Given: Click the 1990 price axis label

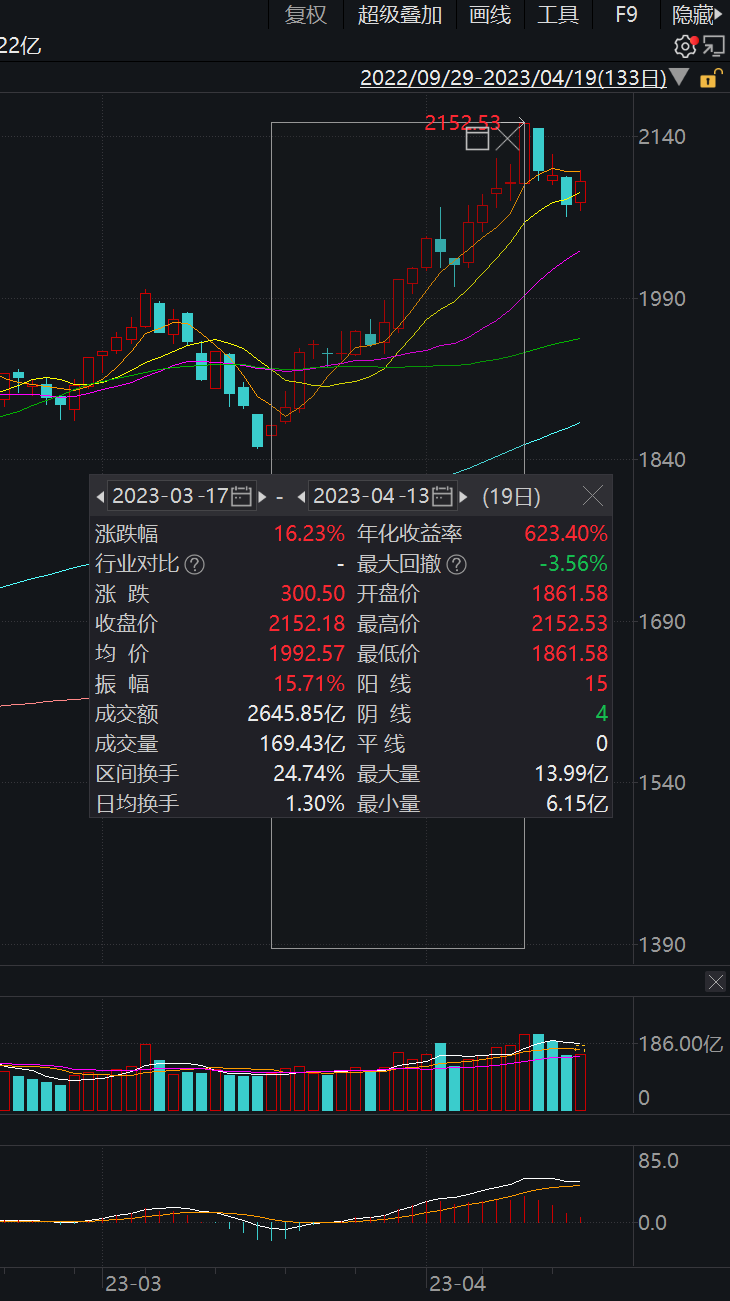Looking at the screenshot, I should pyautogui.click(x=662, y=299).
